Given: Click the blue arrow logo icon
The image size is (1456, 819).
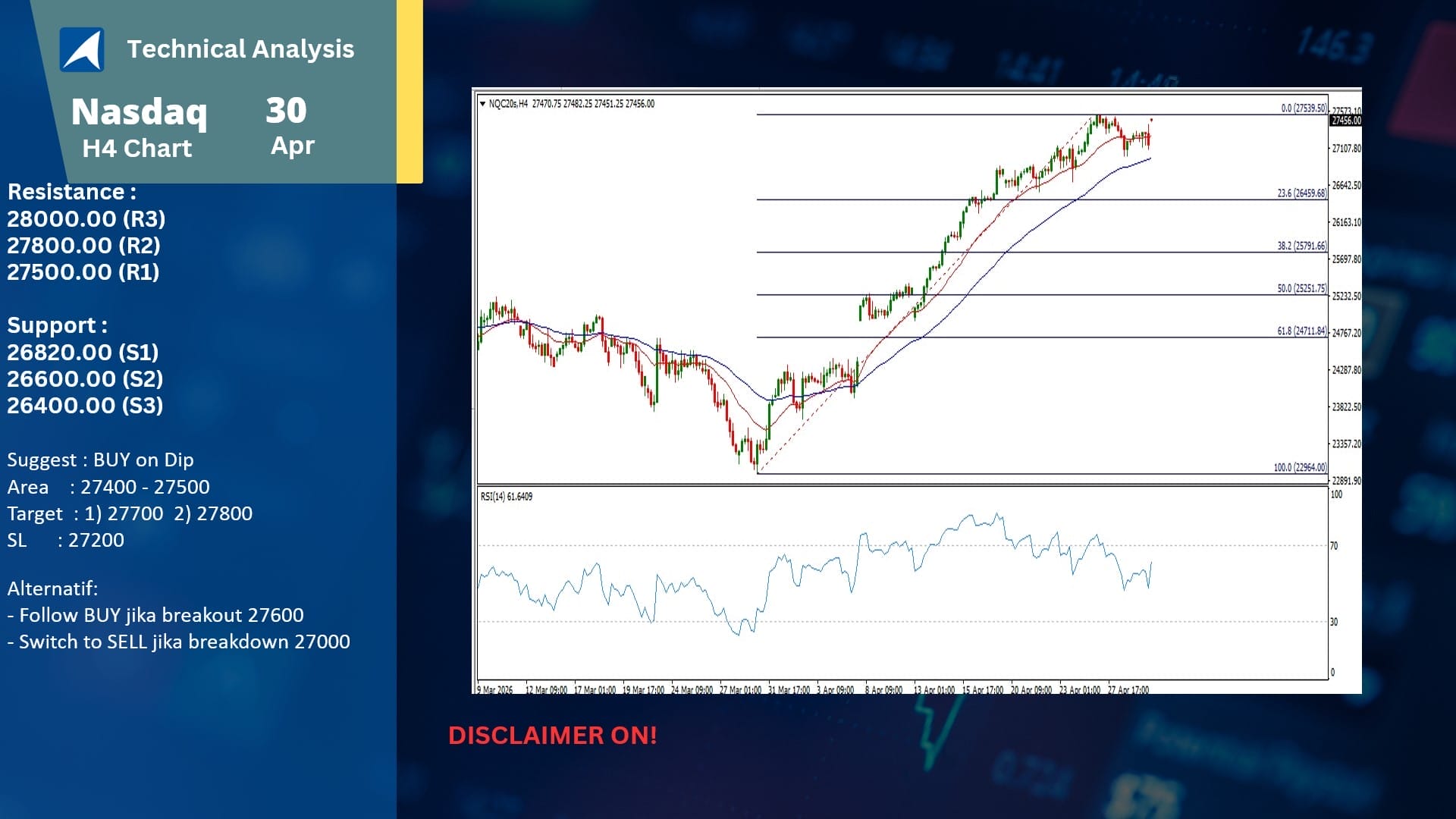Looking at the screenshot, I should (x=82, y=49).
